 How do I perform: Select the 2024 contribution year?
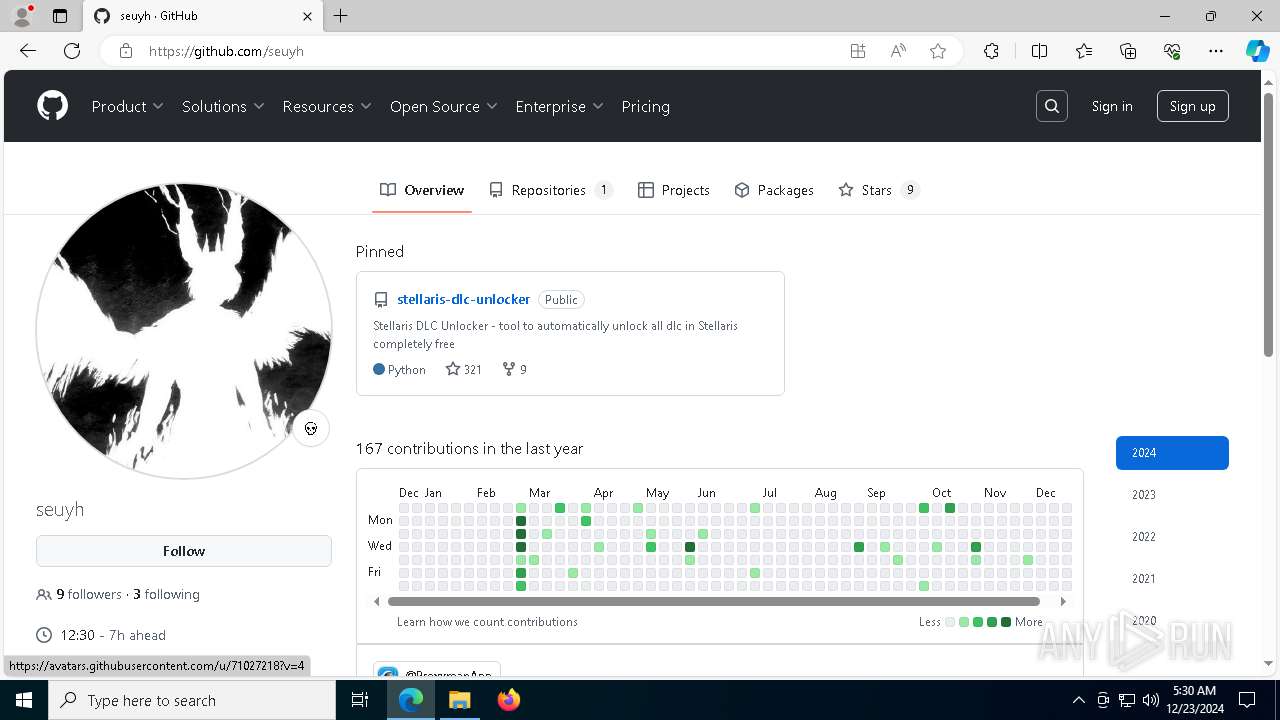(1172, 453)
